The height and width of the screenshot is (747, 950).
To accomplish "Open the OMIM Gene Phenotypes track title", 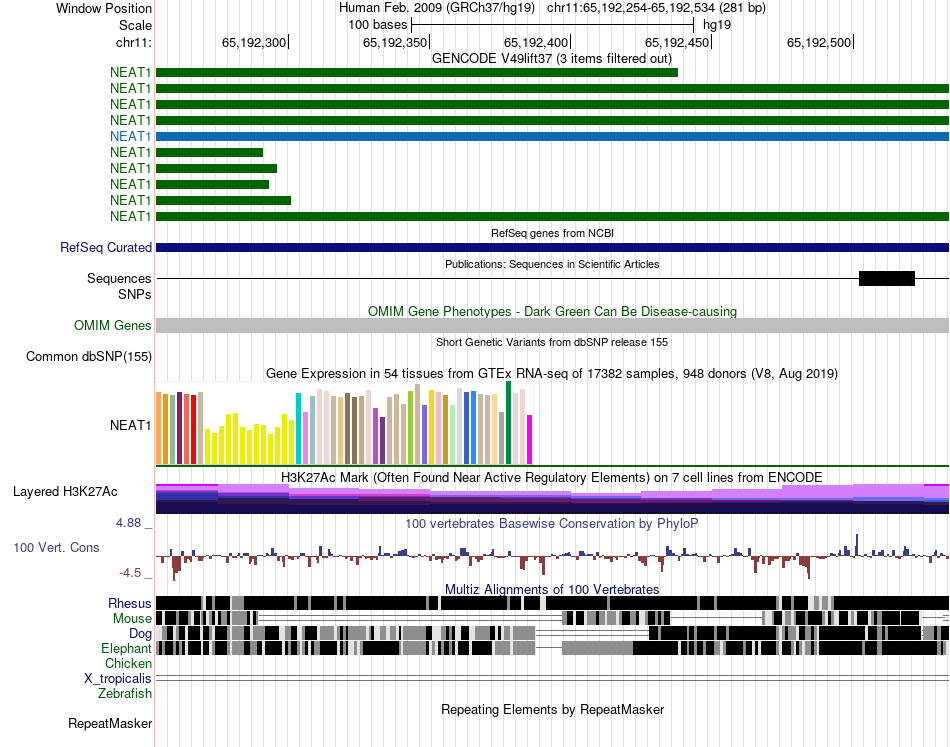I will click(x=552, y=311).
